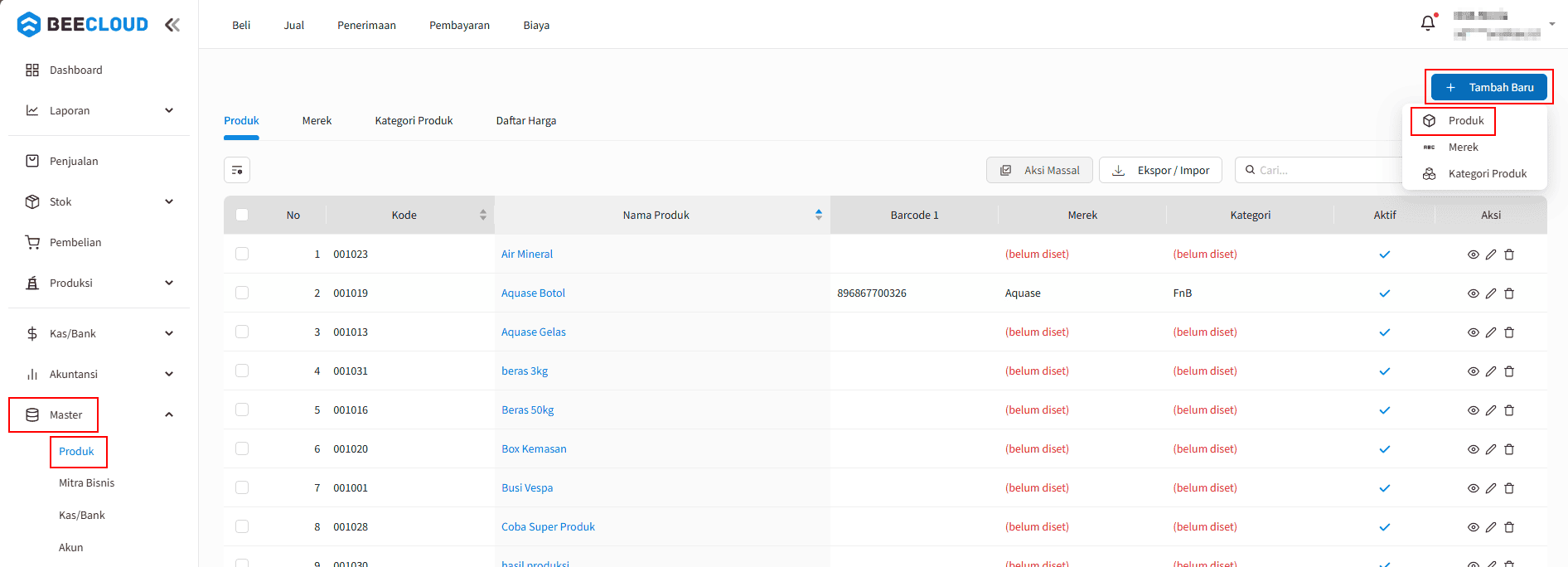Screen dimensions: 1568x567
Task: Check the box for row 001023
Action: point(242,254)
